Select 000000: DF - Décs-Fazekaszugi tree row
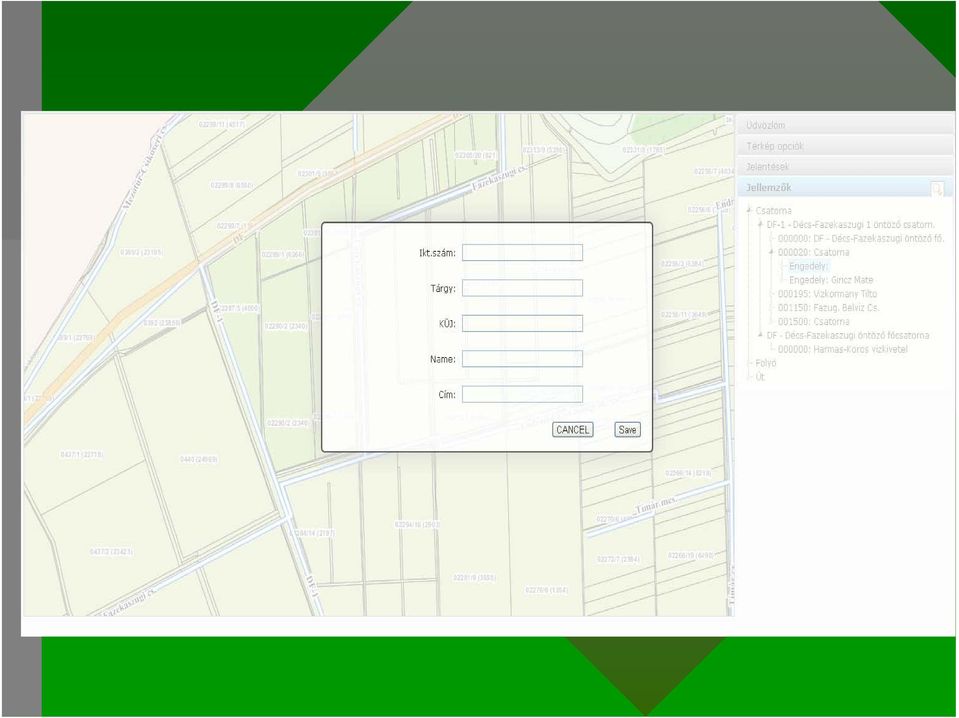The image size is (959, 718). [861, 239]
